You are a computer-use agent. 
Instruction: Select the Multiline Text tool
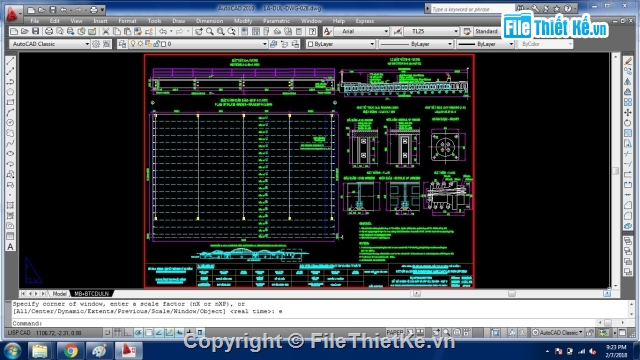(10, 247)
